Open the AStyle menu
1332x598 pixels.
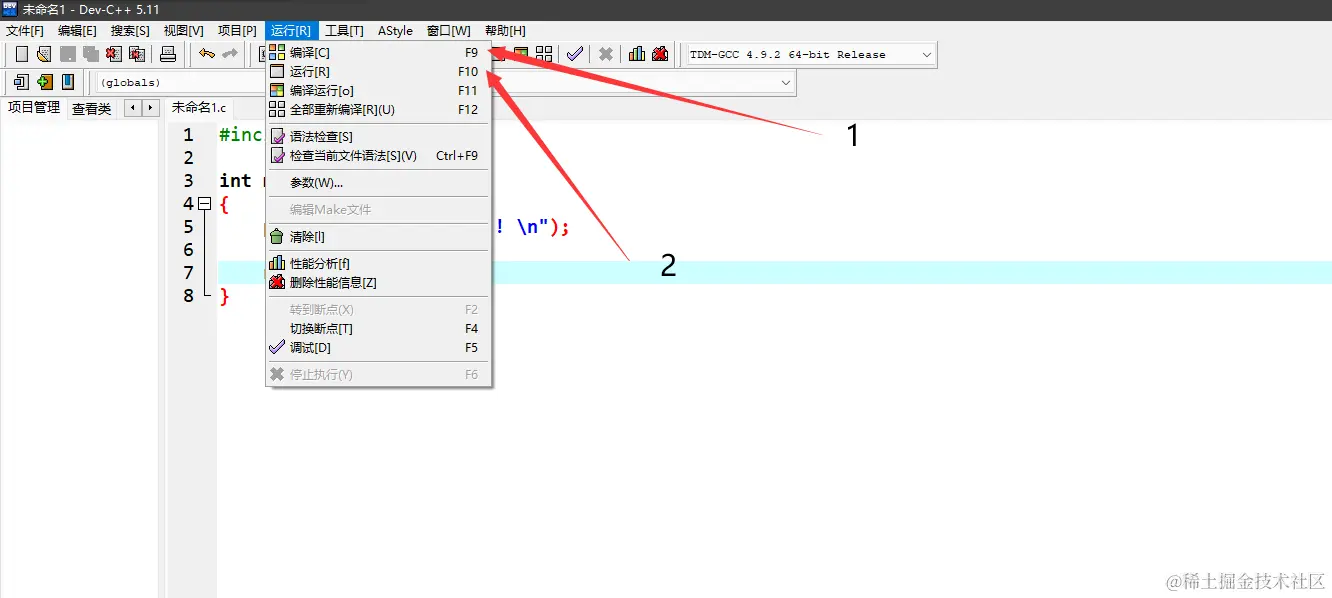(x=395, y=31)
